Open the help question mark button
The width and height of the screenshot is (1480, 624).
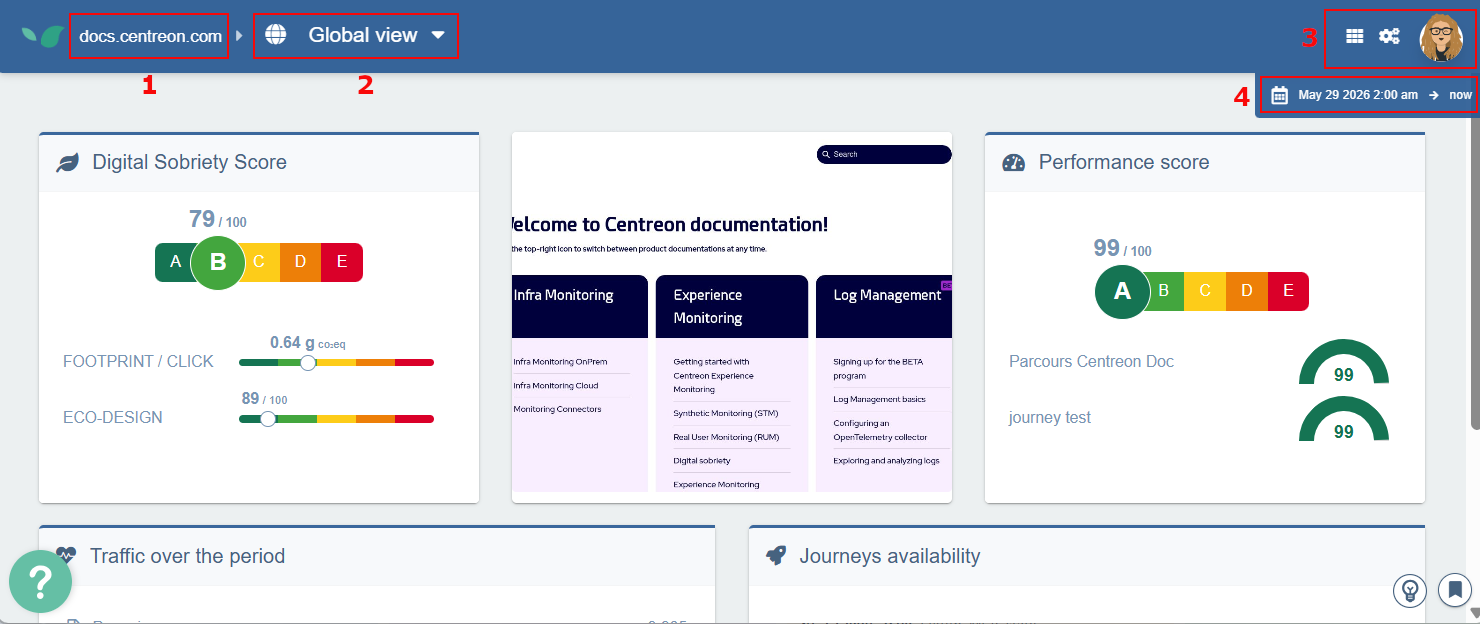click(40, 581)
